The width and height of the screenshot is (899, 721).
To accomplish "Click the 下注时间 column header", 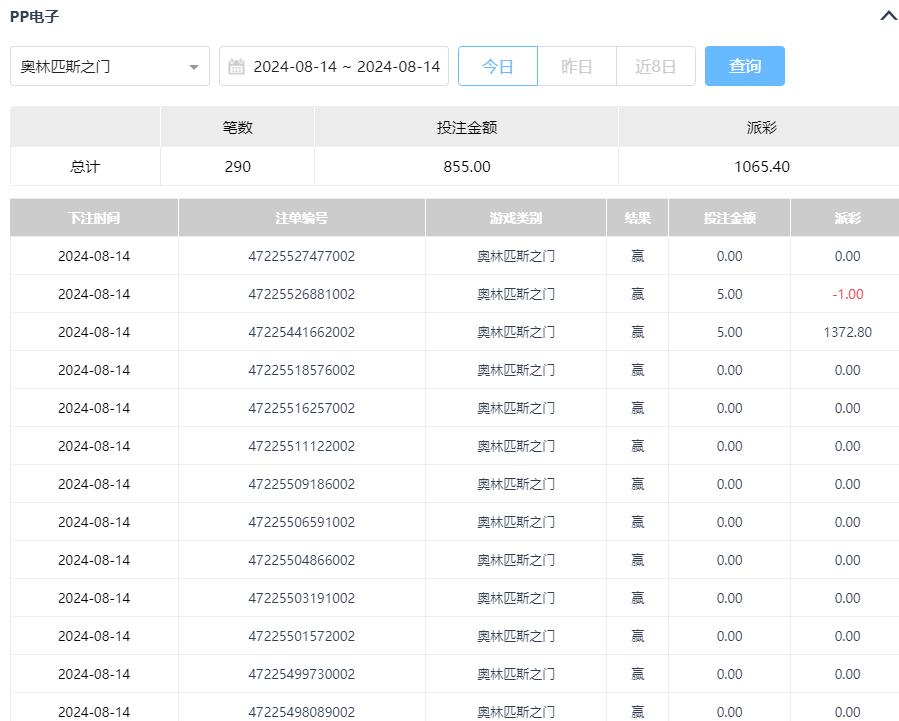I will click(94, 218).
